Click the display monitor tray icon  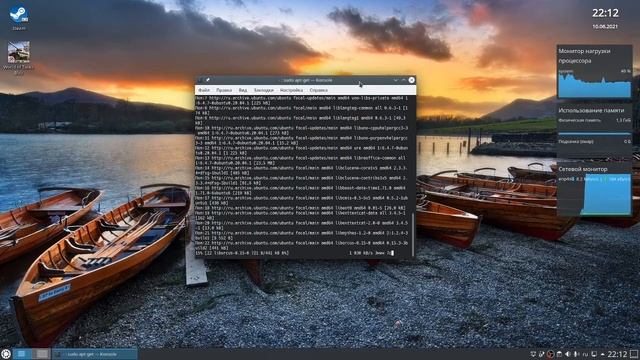(594, 354)
